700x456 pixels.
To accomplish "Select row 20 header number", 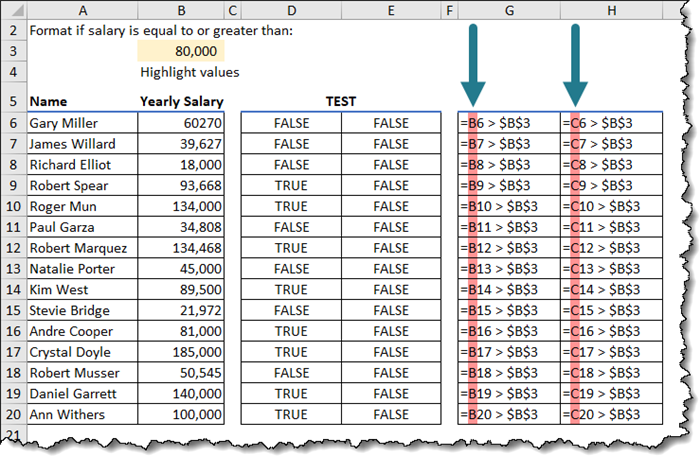I will (12, 415).
